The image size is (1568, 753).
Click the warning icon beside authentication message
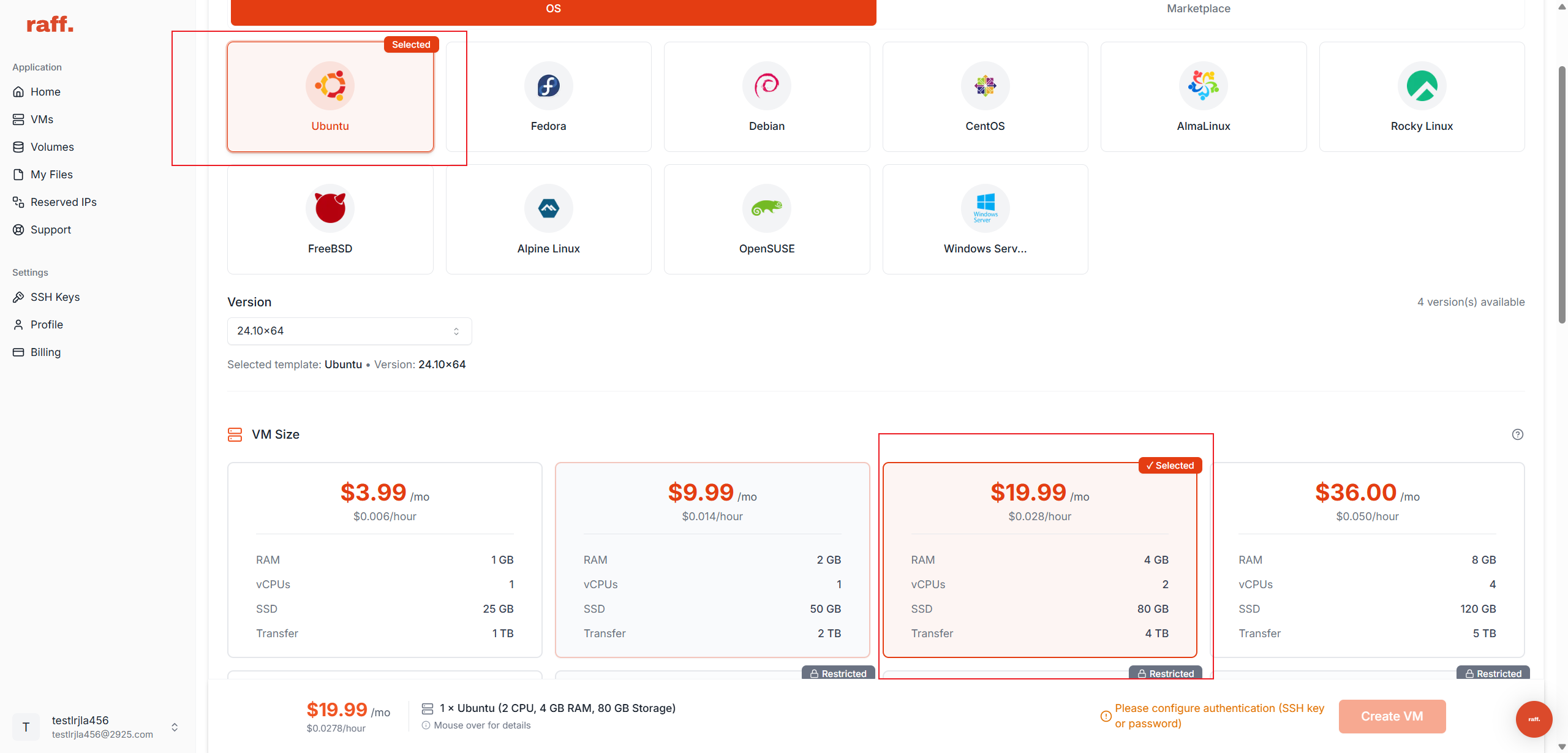[1106, 716]
